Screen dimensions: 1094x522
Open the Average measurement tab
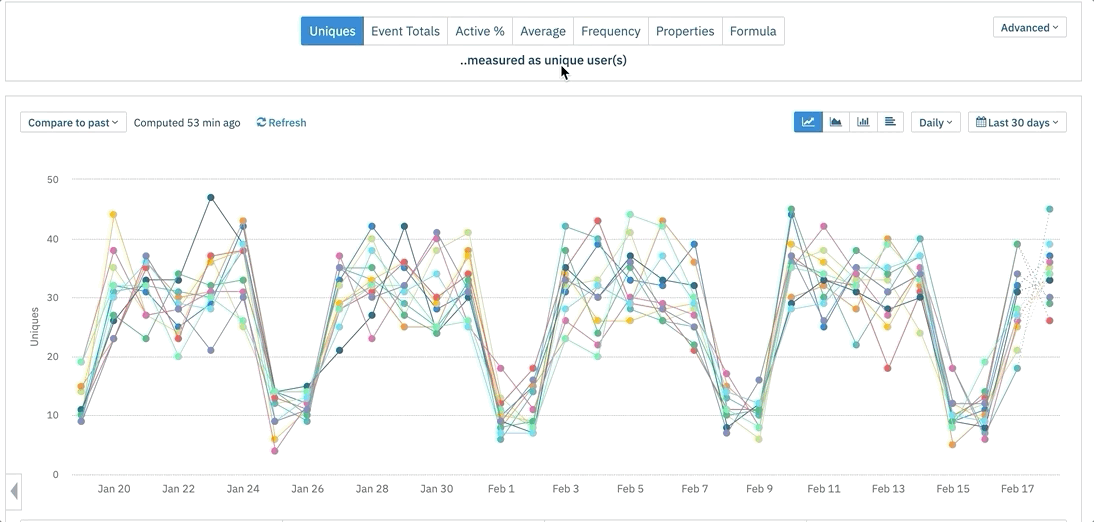pos(543,31)
